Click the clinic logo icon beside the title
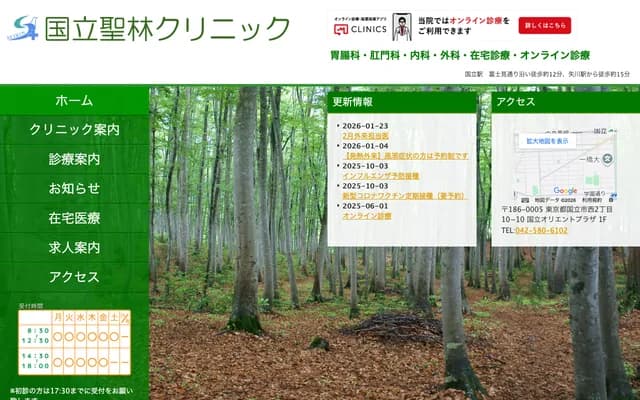This screenshot has width=640, height=400. (x=25, y=25)
